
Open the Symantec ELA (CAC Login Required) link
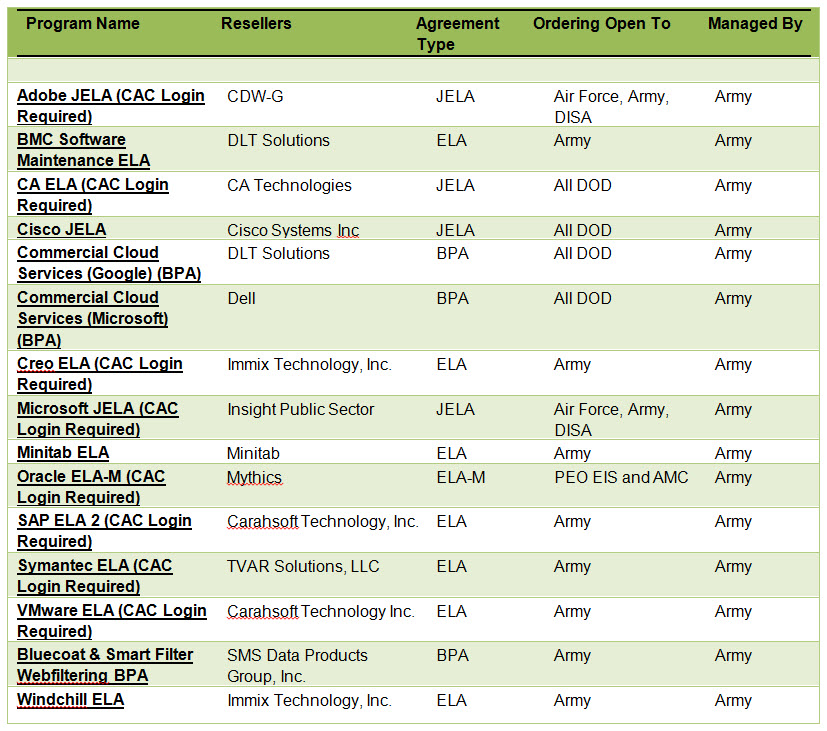tap(95, 576)
